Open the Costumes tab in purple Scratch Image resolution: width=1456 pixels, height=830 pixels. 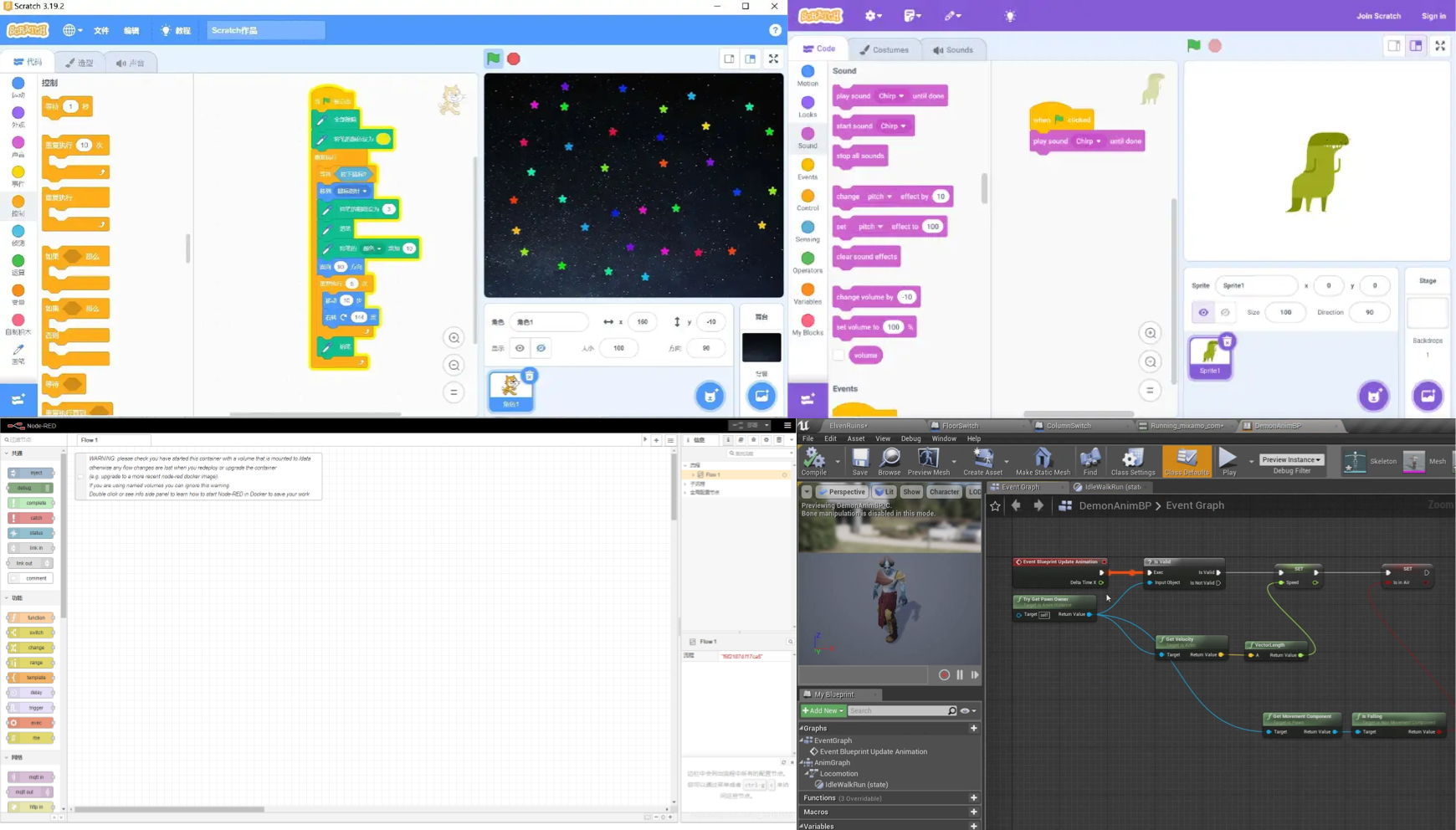click(885, 49)
